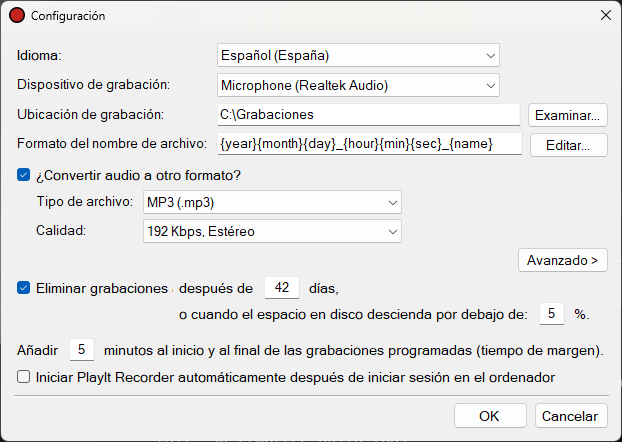The width and height of the screenshot is (622, 442).
Task: Click the Idioma: label
Action: [39, 55]
